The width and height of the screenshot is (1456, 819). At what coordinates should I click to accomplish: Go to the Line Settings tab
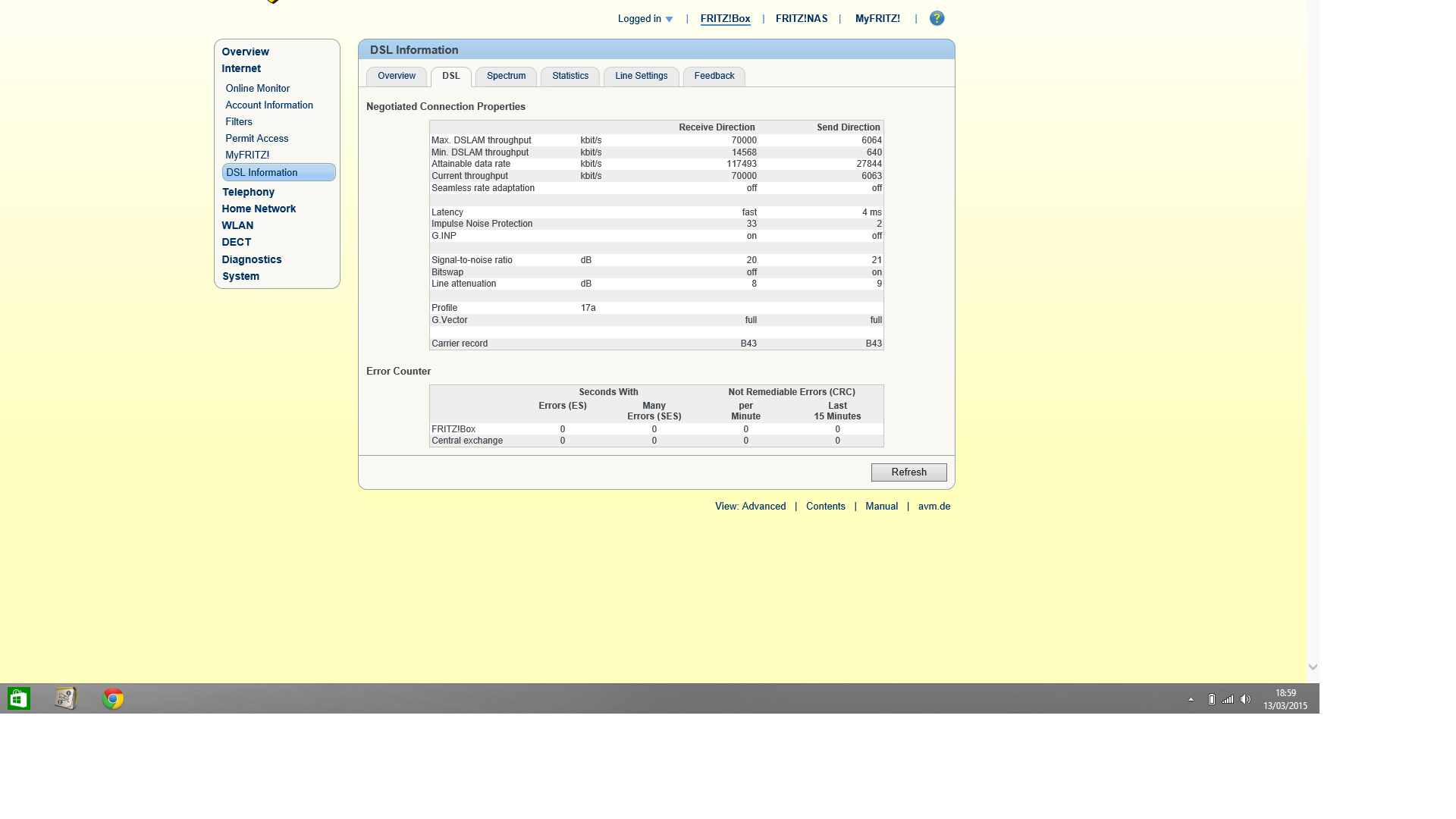click(x=641, y=76)
